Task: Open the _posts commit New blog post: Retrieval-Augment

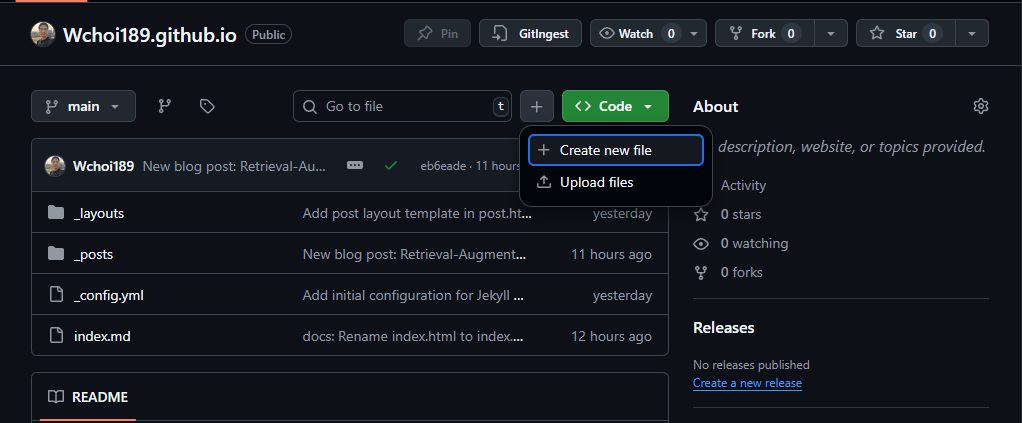Action: coord(414,254)
